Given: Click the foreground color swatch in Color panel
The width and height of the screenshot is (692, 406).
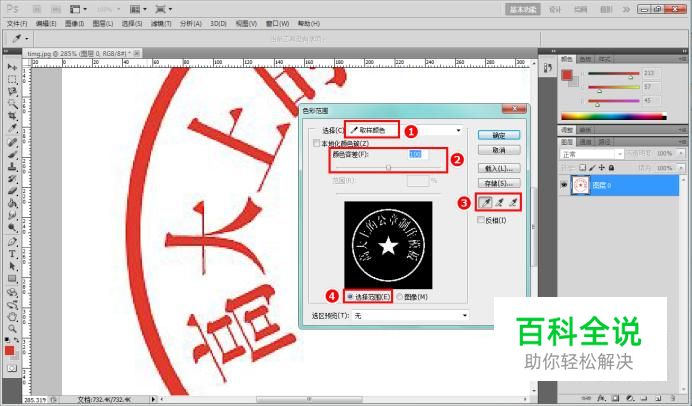Looking at the screenshot, I should 567,75.
